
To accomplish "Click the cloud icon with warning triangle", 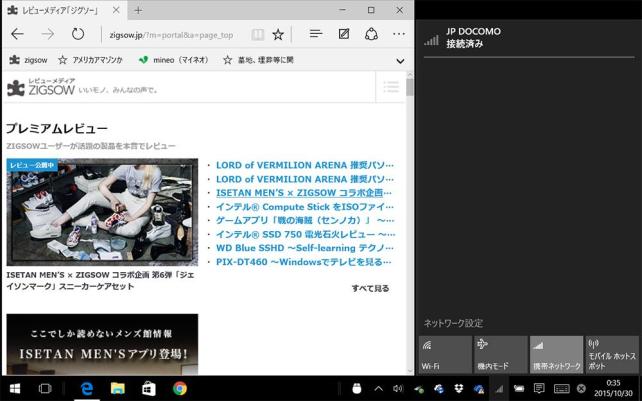I will pyautogui.click(x=478, y=389).
